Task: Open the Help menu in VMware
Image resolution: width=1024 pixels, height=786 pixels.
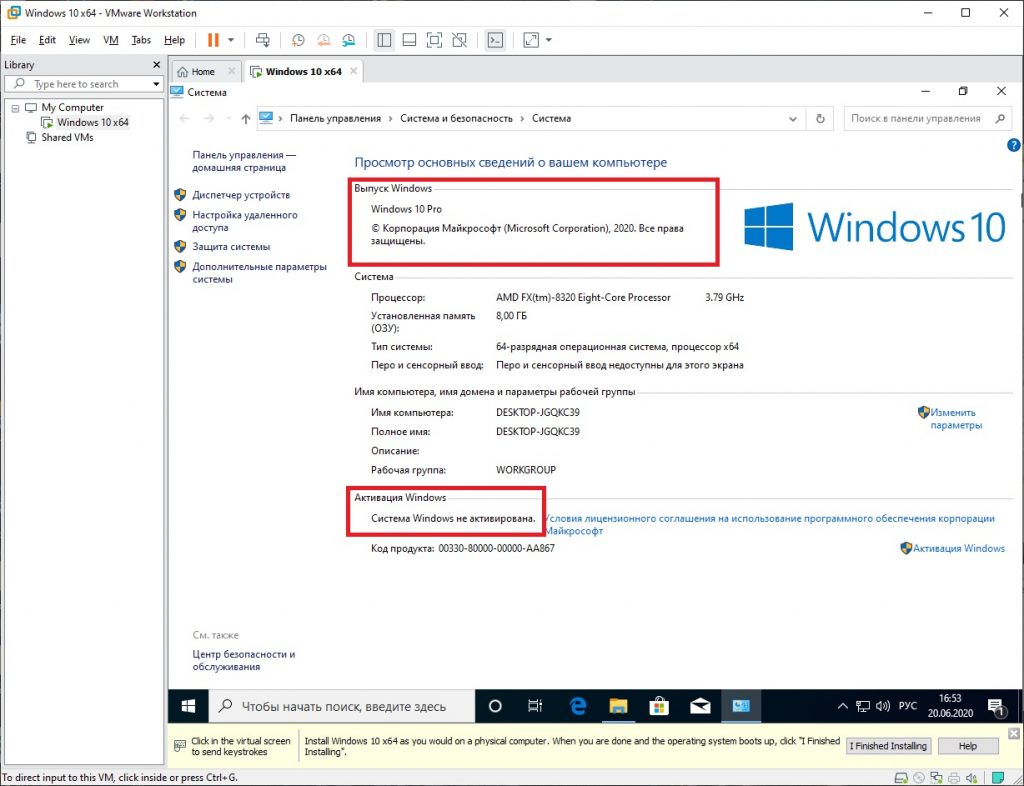Action: pos(174,40)
